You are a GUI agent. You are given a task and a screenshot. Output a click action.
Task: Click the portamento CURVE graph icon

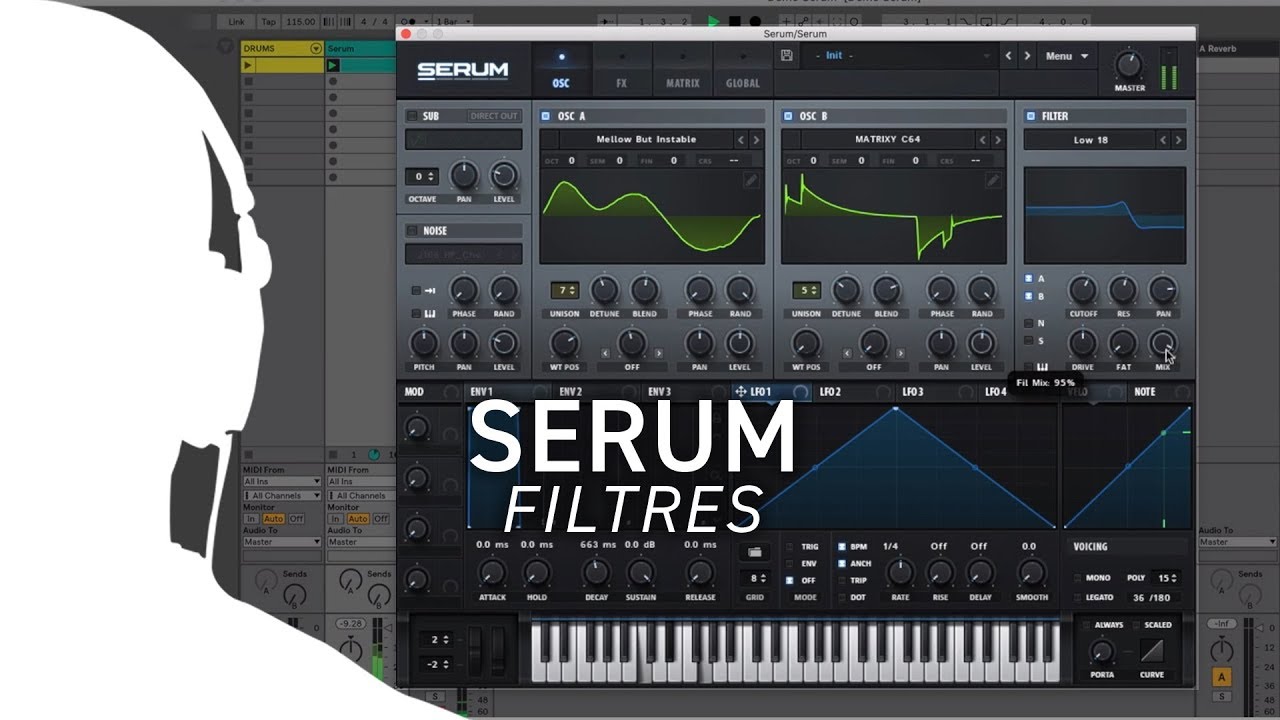[1152, 651]
